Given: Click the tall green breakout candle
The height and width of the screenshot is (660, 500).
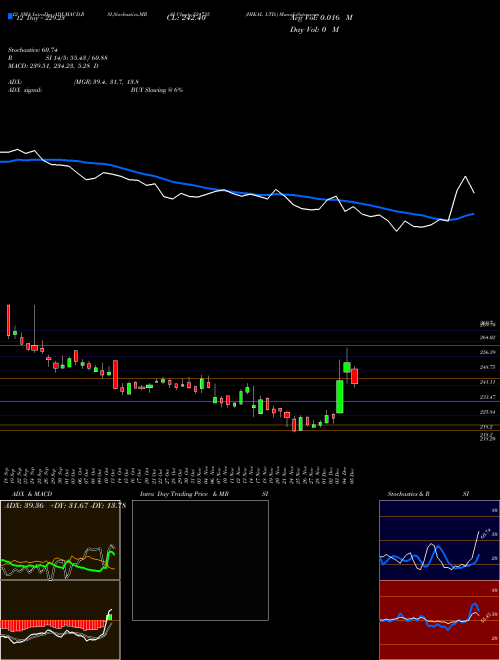Looking at the screenshot, I should [x=339, y=397].
